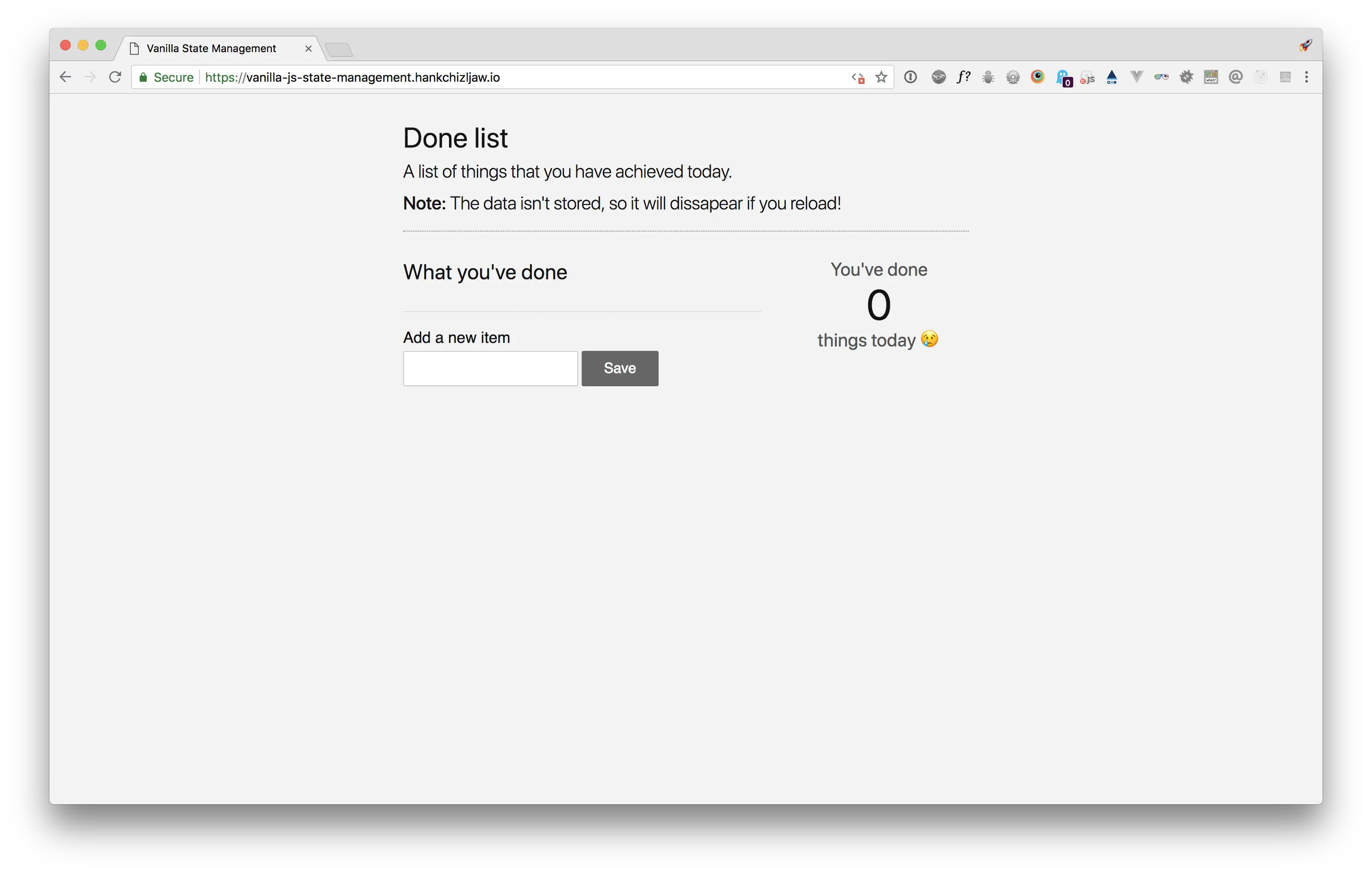1372x875 pixels.
Task: Reload the current page
Action: (x=115, y=77)
